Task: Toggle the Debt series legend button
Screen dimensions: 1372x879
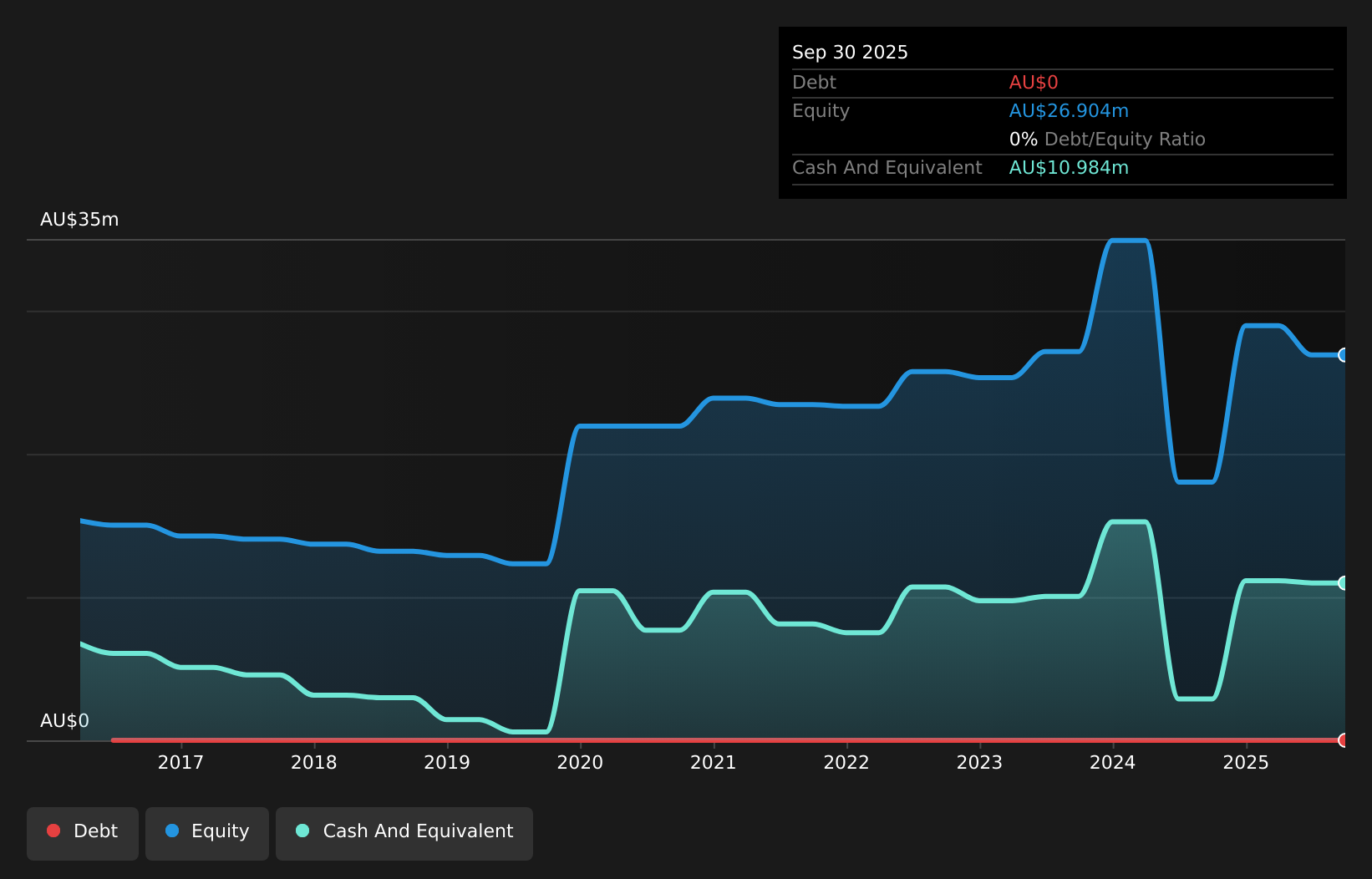Action: tap(83, 833)
